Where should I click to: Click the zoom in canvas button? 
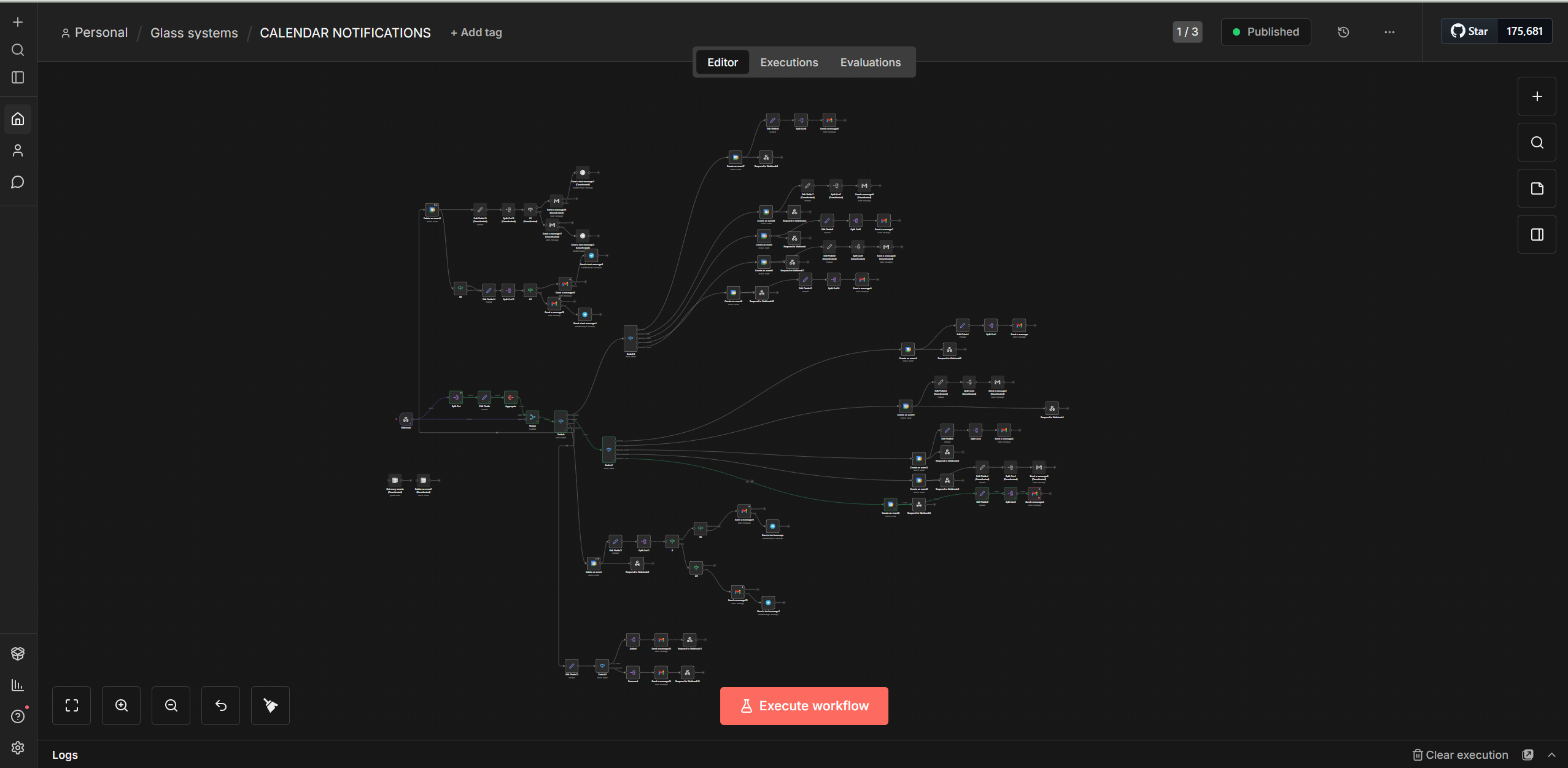pyautogui.click(x=122, y=705)
